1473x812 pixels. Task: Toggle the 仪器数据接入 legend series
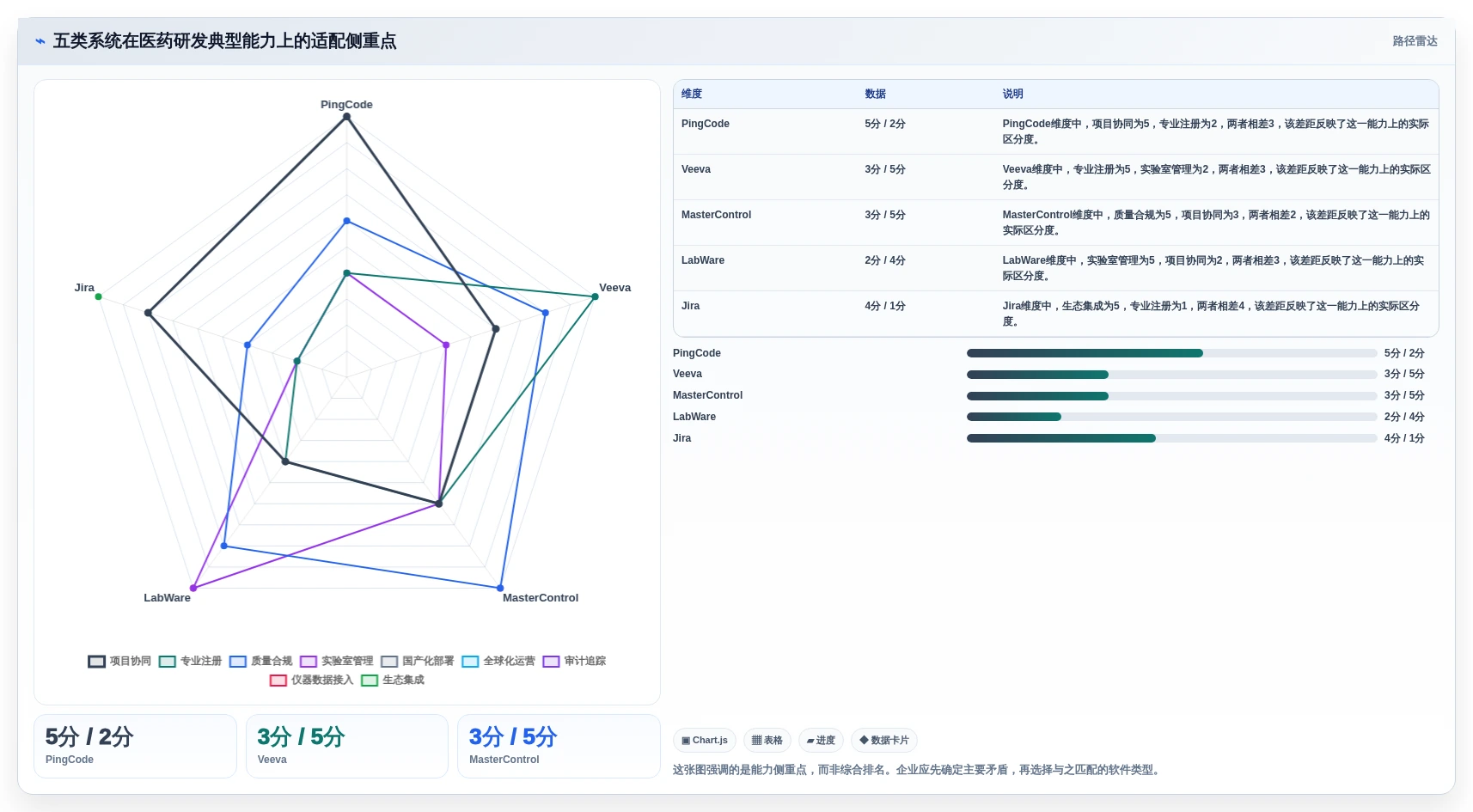click(x=311, y=680)
